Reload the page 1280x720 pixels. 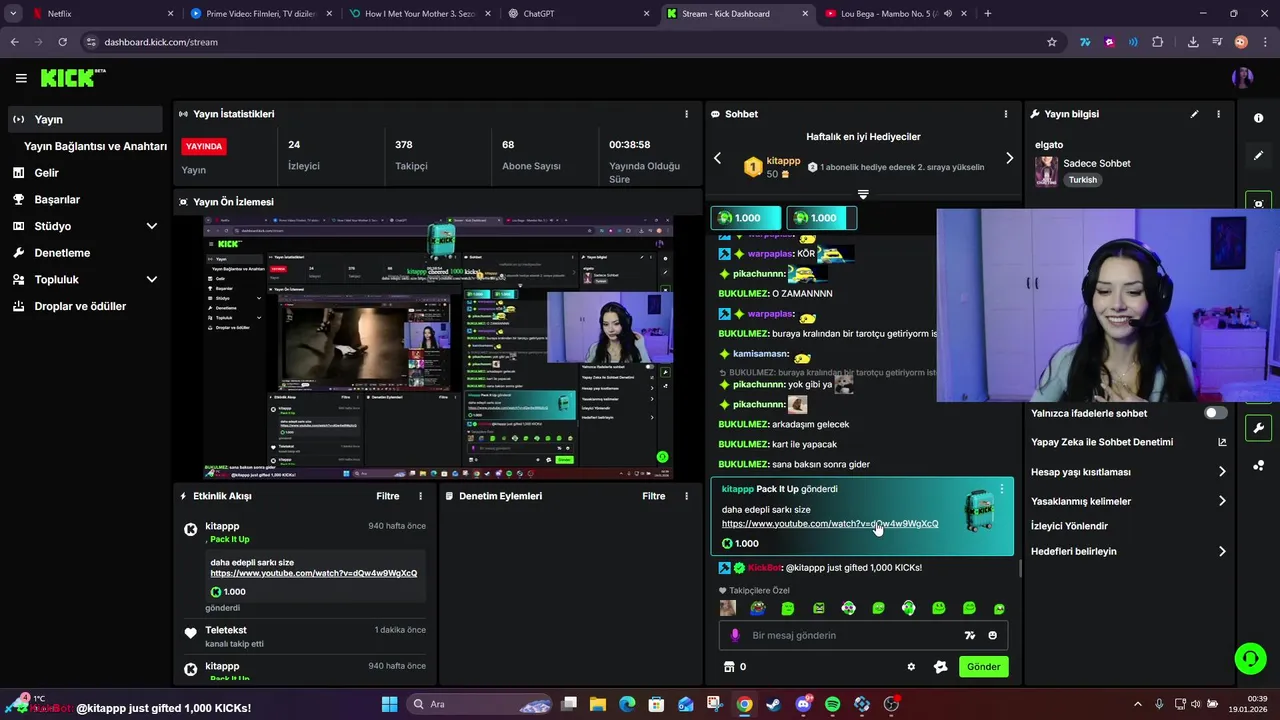coord(62,42)
